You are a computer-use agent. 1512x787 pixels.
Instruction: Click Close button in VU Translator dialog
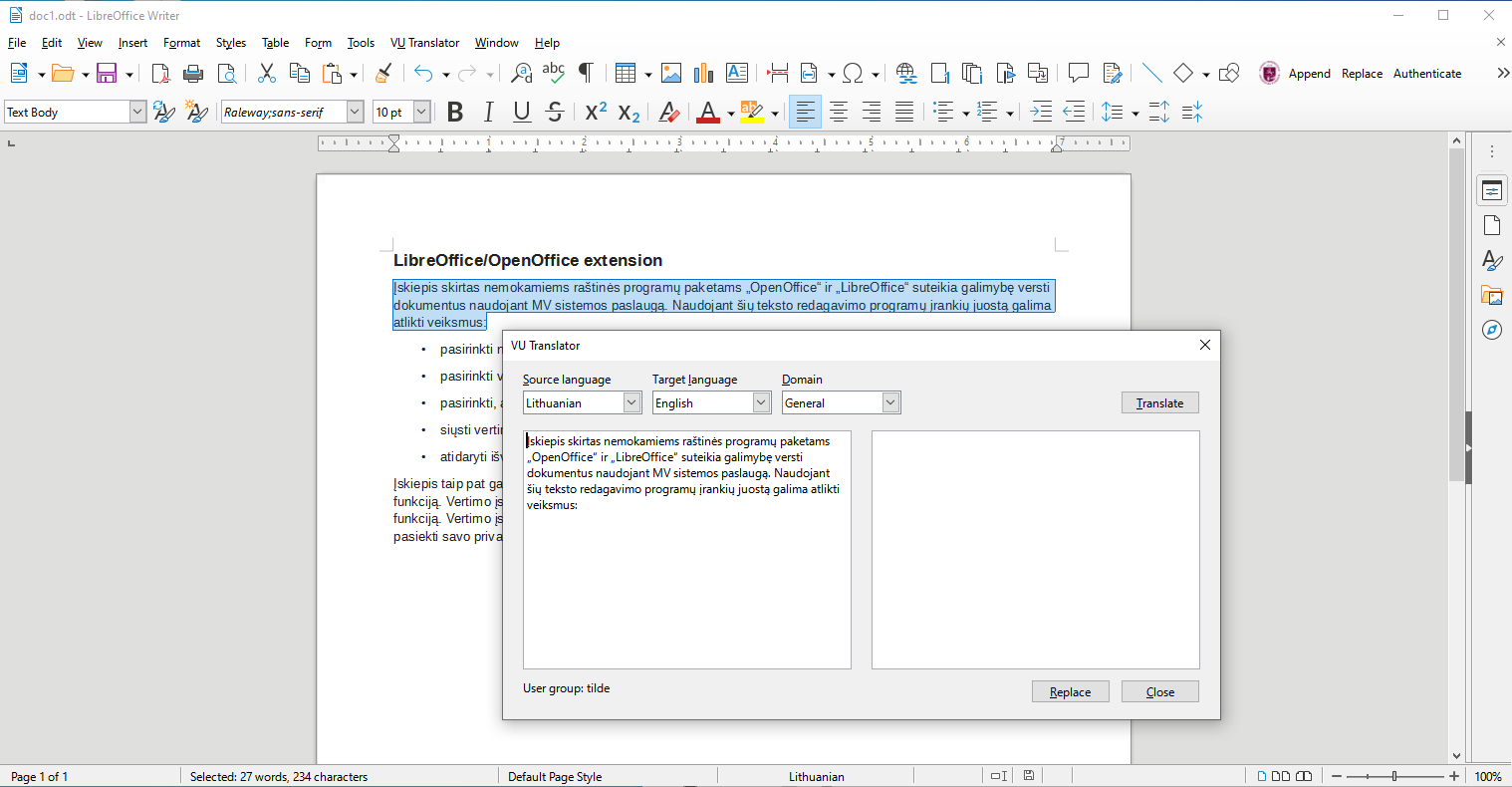pyautogui.click(x=1160, y=691)
